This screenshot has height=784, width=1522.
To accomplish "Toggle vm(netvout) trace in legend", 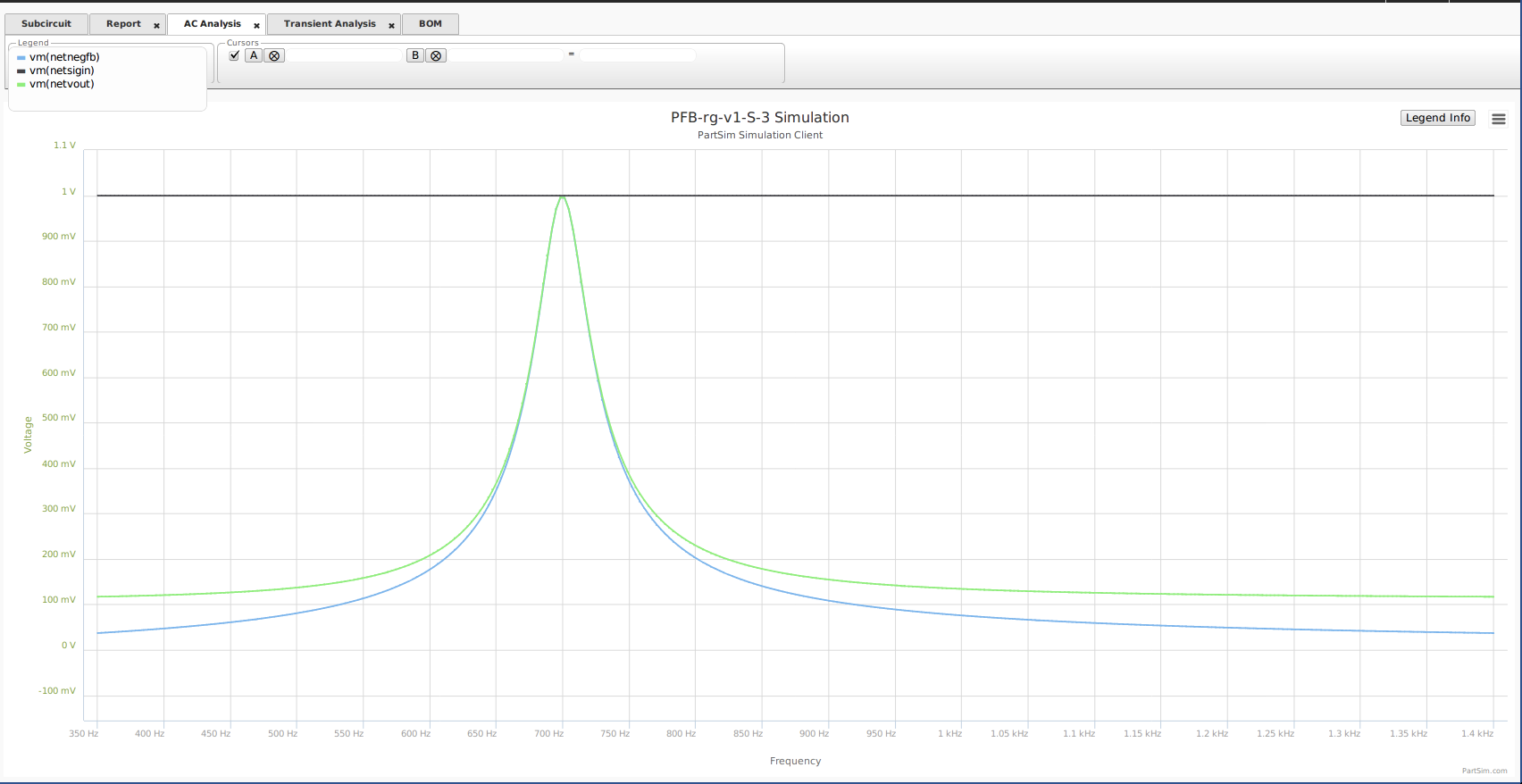I will [x=62, y=84].
